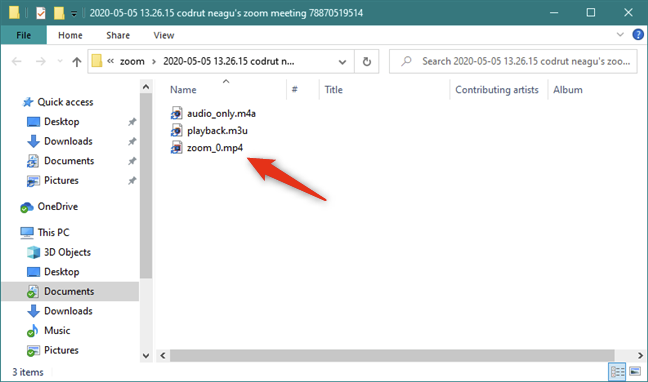Image resolution: width=648 pixels, height=382 pixels.
Task: Click the horizontal scrollbar thumb in file list
Action: pyautogui.click(x=392, y=356)
